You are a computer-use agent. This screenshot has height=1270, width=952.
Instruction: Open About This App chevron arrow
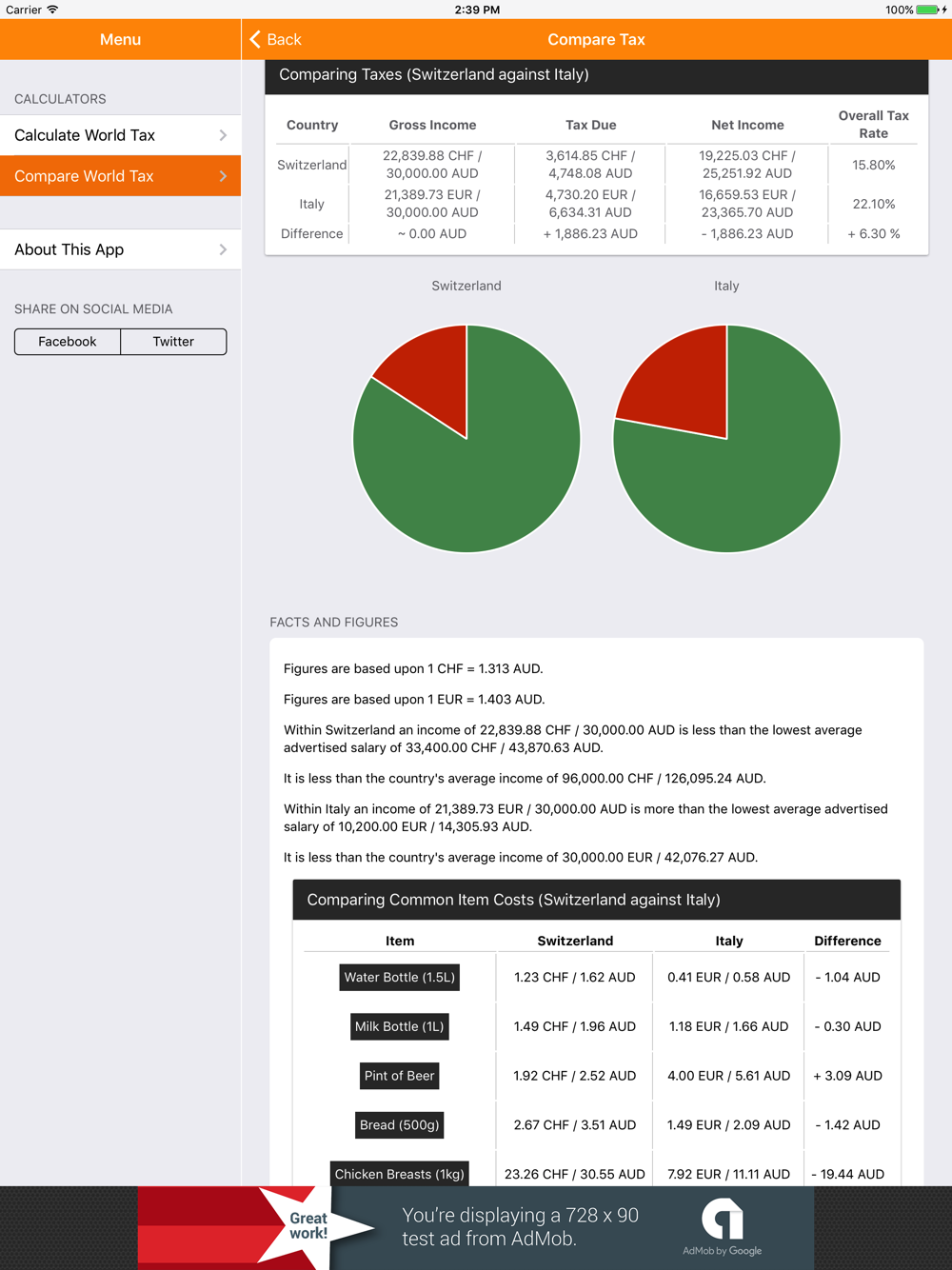click(223, 249)
